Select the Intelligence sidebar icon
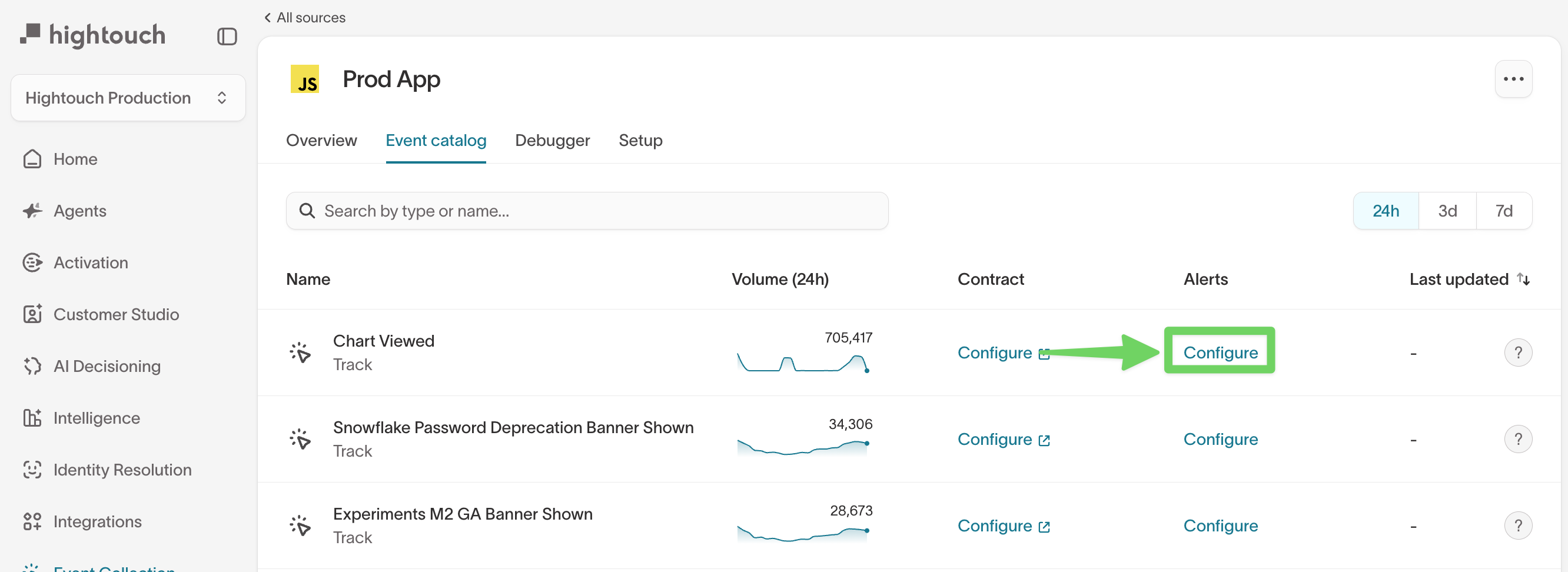This screenshot has width=1568, height=572. tap(32, 417)
